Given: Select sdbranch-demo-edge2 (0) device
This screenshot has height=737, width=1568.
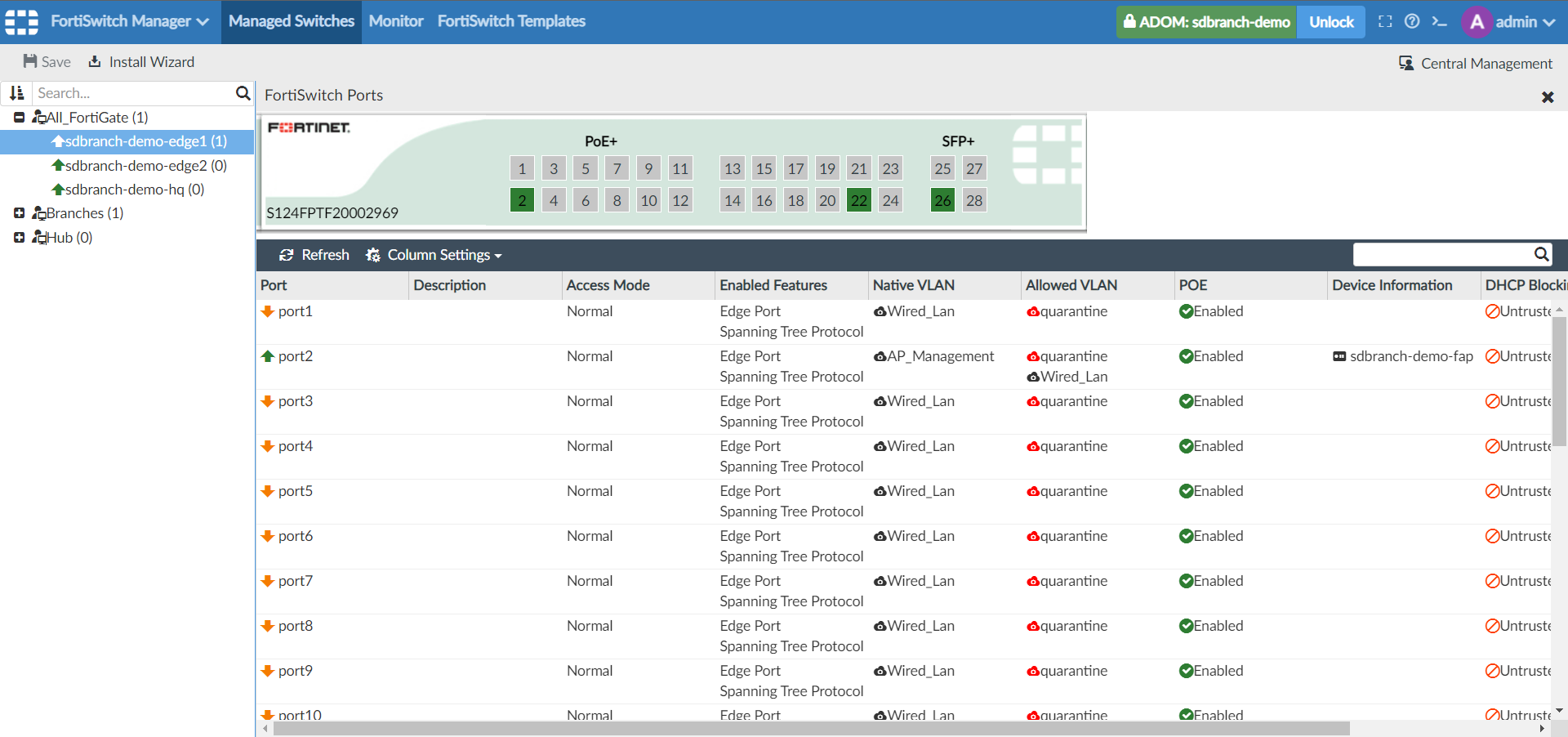Looking at the screenshot, I should 139,166.
